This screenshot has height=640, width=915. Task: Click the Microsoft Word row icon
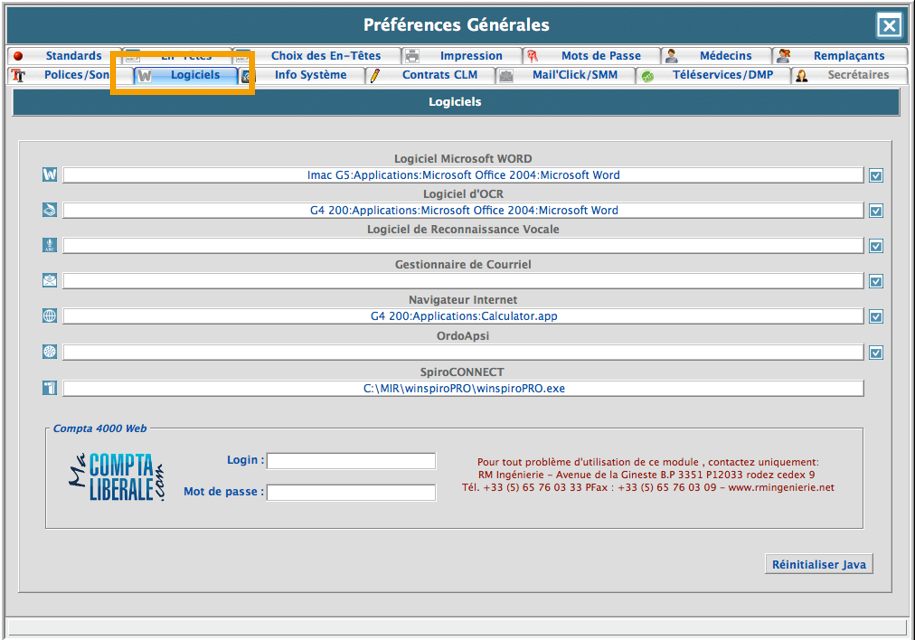point(50,175)
